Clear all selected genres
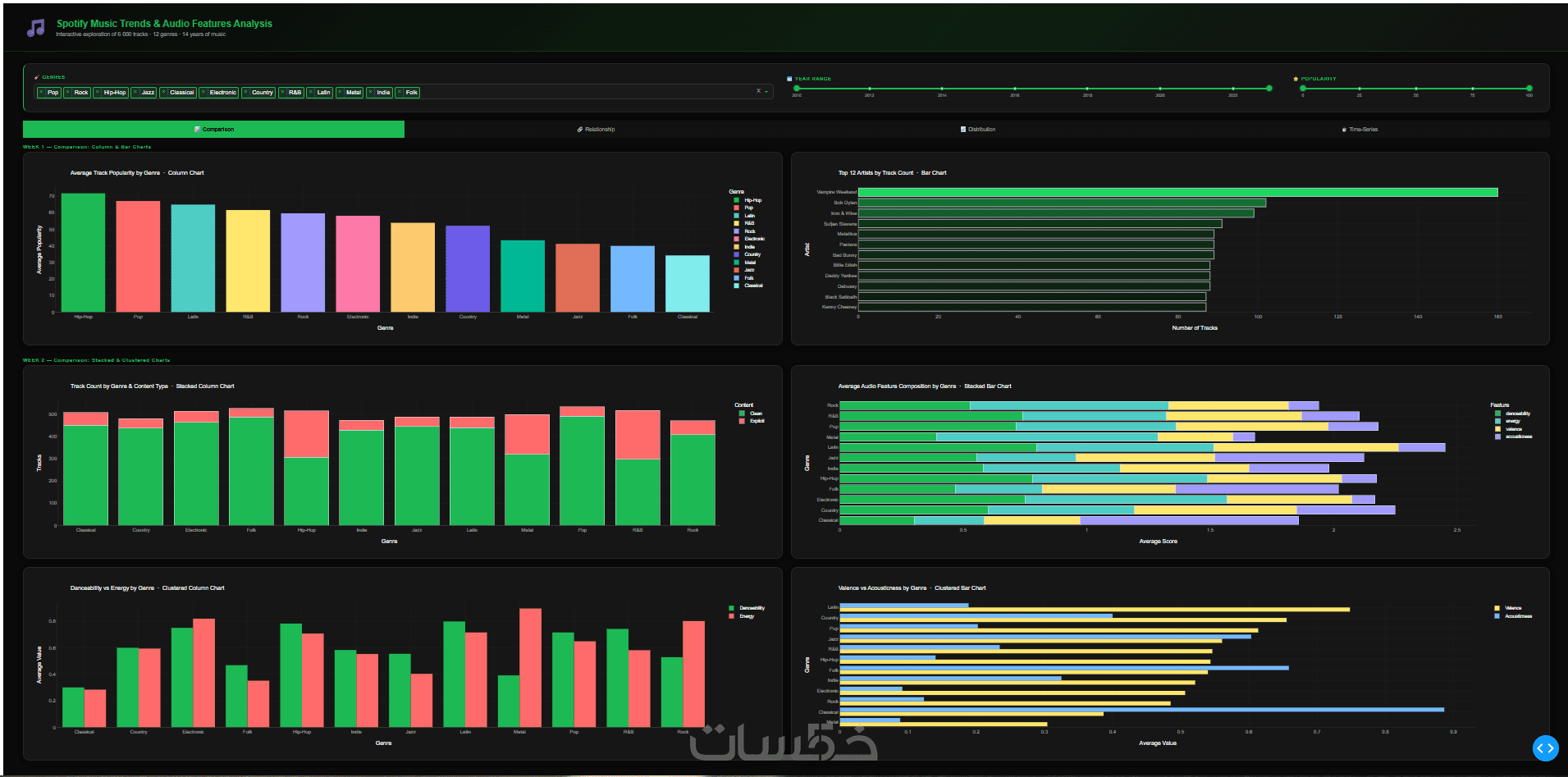1568x777 pixels. 758,91
